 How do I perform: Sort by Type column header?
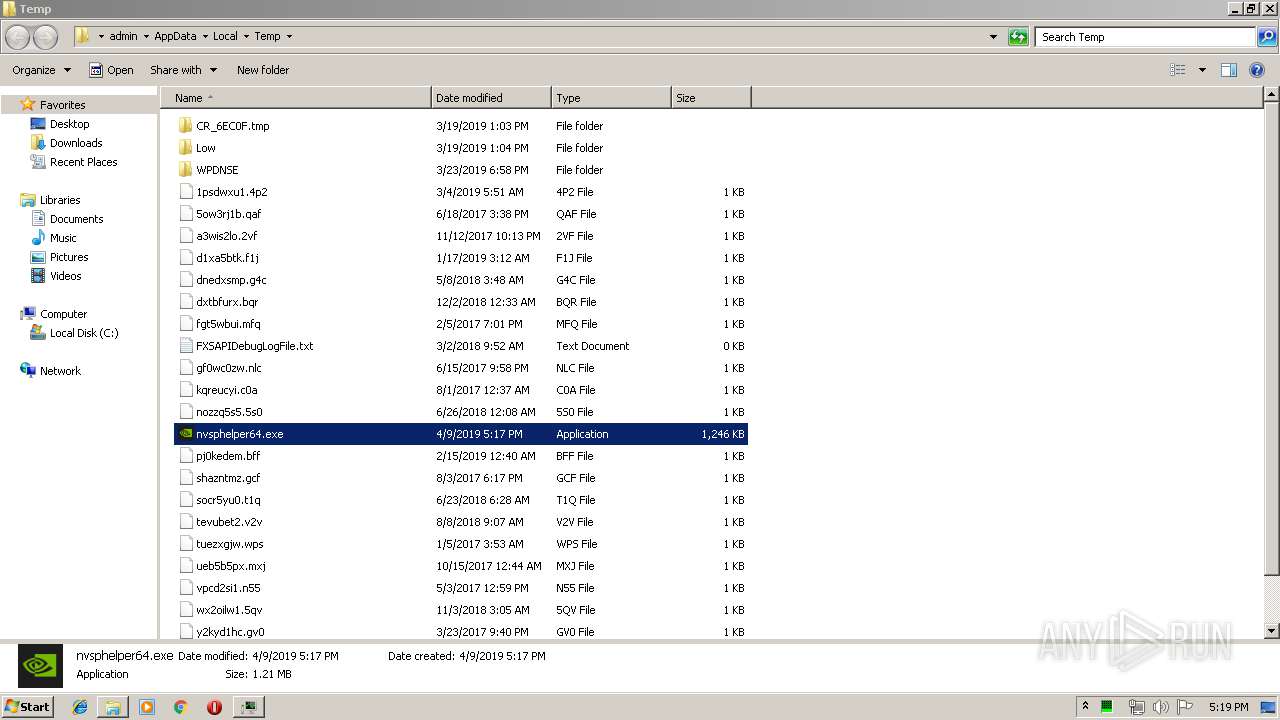pos(611,98)
